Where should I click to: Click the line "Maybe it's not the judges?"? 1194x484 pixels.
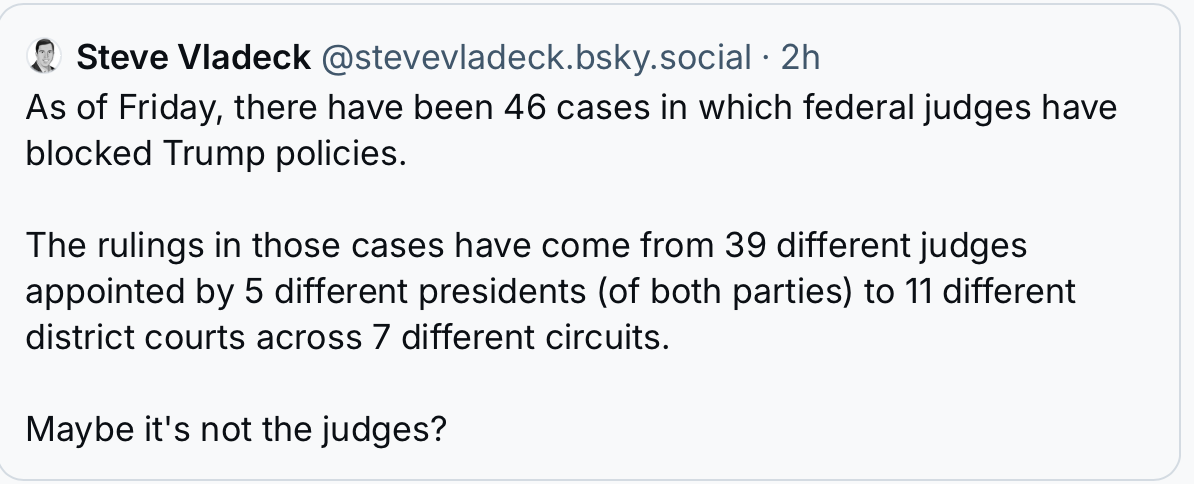point(235,429)
